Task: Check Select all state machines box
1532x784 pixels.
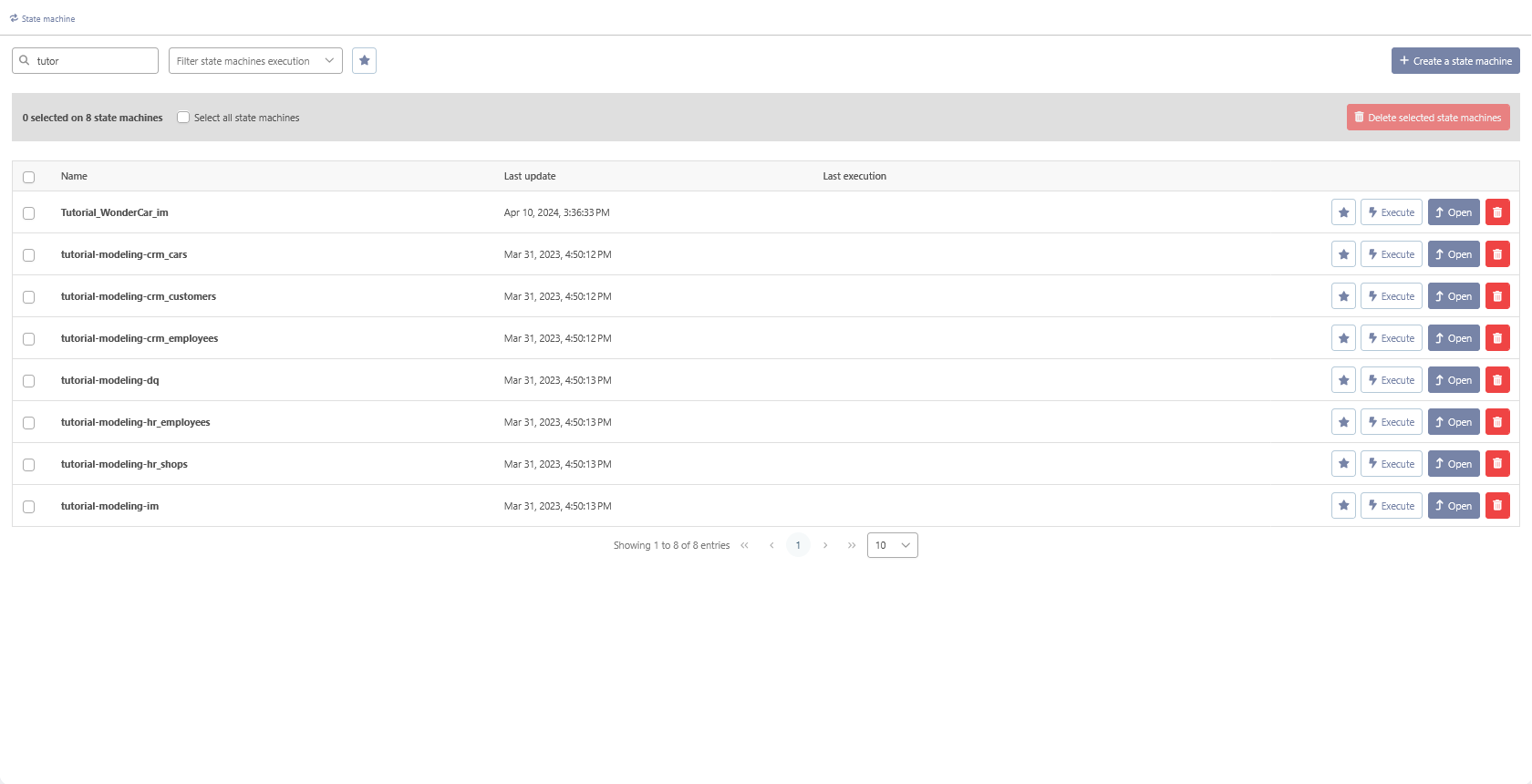Action: pos(183,118)
